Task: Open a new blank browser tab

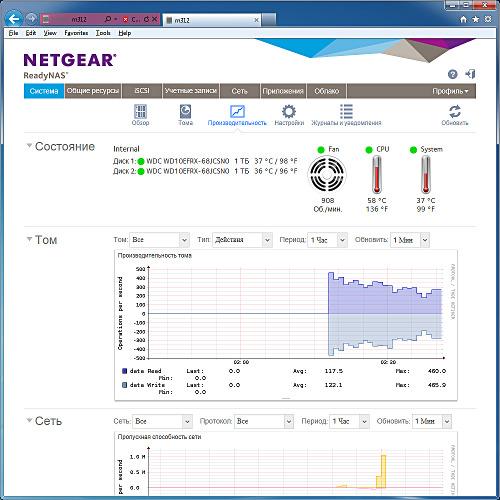Action: point(269,20)
